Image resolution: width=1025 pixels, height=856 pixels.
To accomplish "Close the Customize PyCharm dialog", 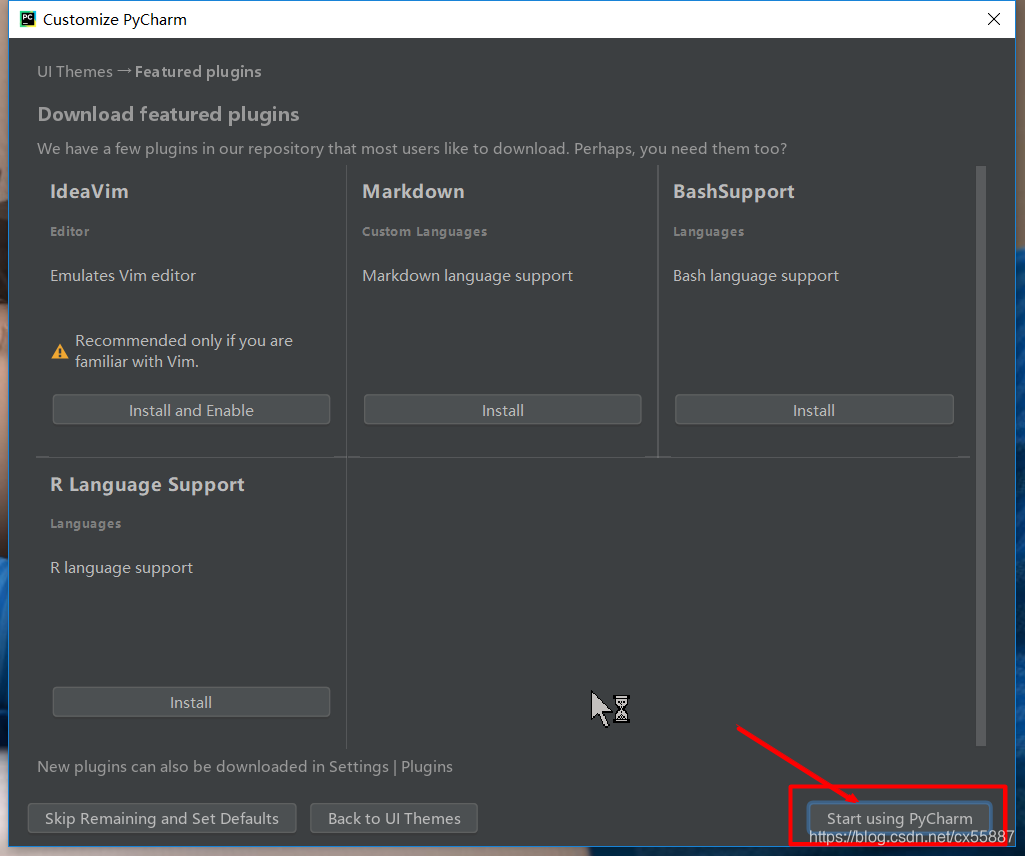I will [994, 19].
